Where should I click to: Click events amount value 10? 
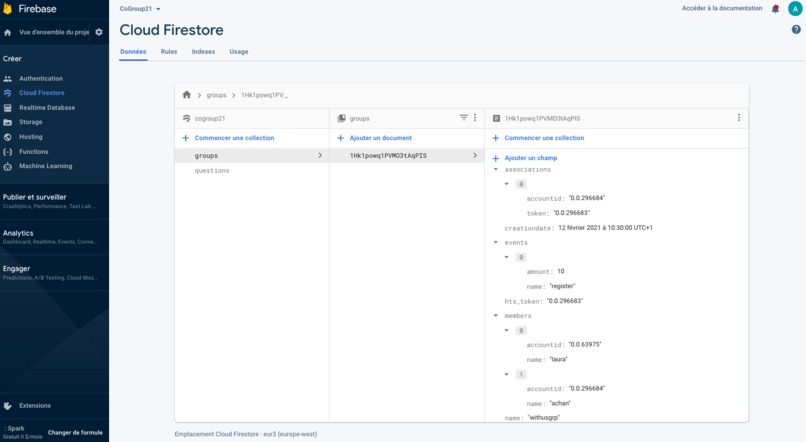561,271
